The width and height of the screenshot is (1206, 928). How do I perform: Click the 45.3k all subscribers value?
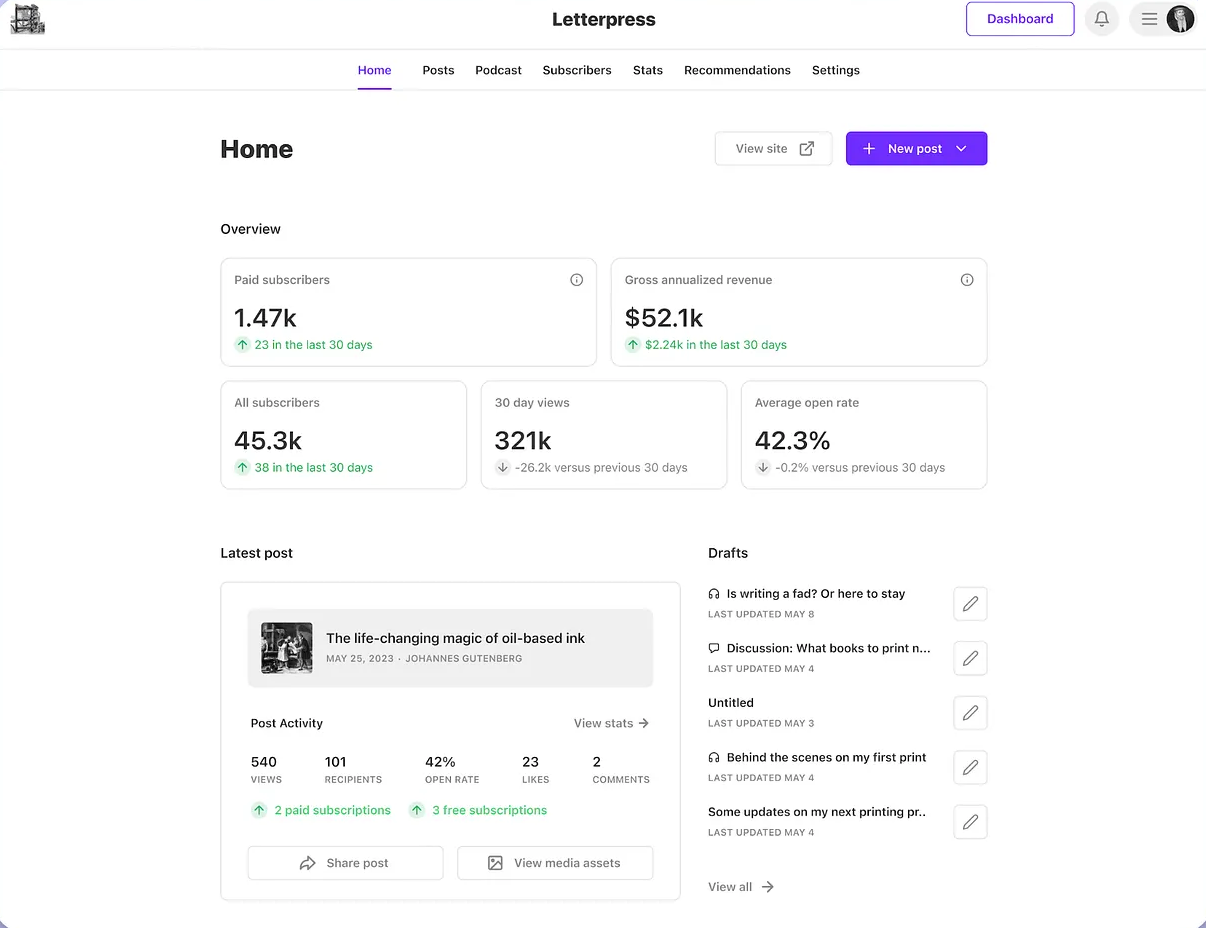(x=268, y=441)
